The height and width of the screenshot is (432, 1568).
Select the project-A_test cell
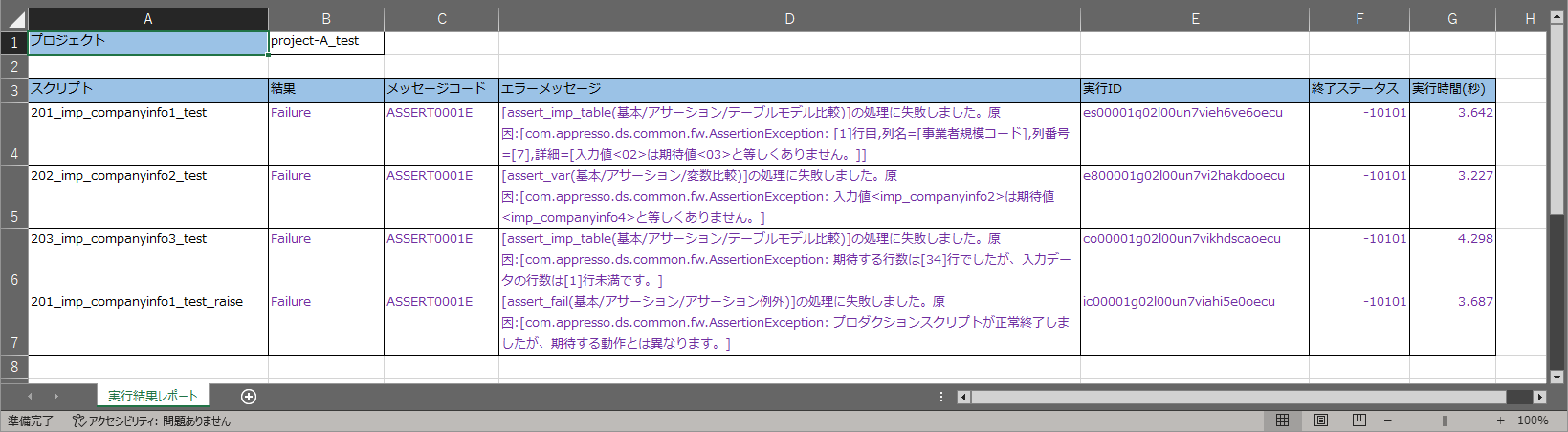[x=326, y=43]
